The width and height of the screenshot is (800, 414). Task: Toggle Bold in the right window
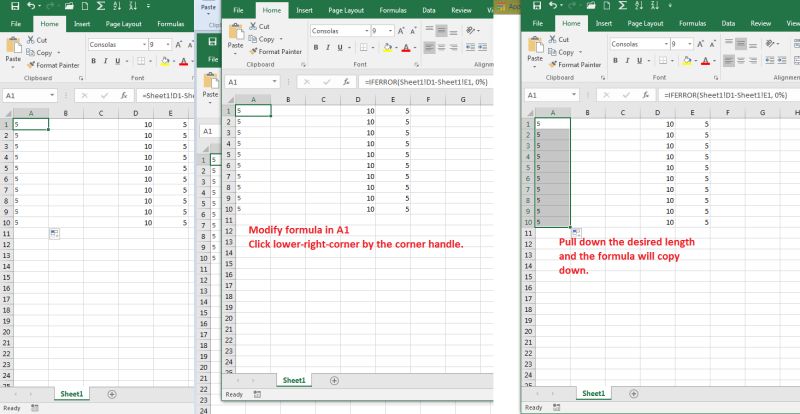616,61
